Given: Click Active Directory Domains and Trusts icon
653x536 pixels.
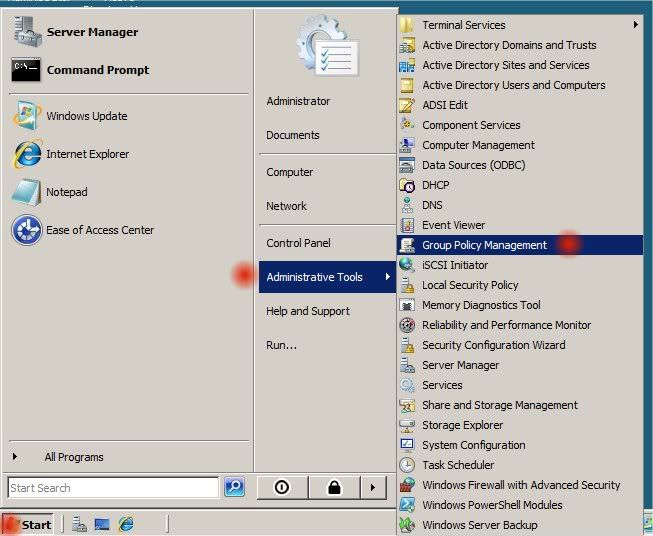Looking at the screenshot, I should [x=406, y=45].
